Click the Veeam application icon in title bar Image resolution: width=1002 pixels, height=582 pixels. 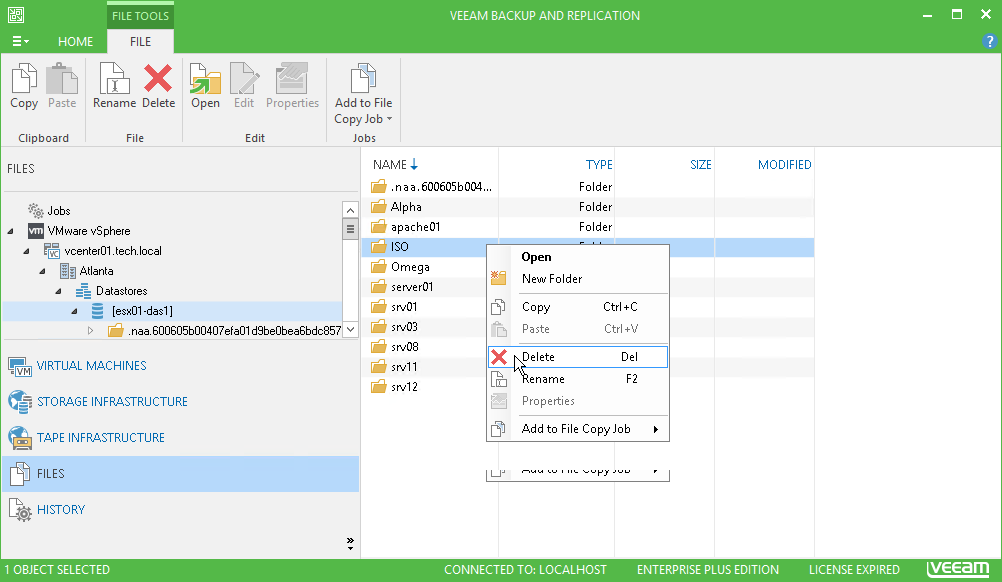(16, 15)
